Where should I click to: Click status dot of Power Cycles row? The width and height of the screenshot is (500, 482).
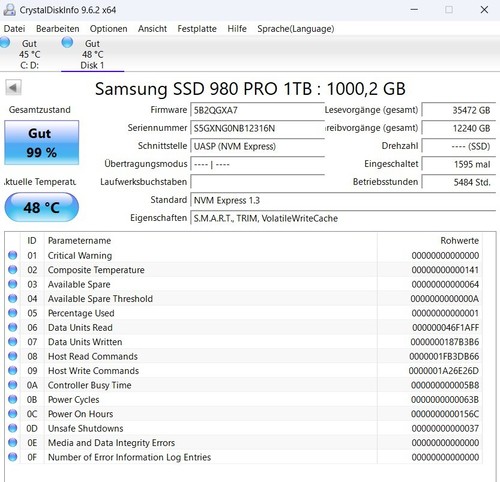click(13, 399)
